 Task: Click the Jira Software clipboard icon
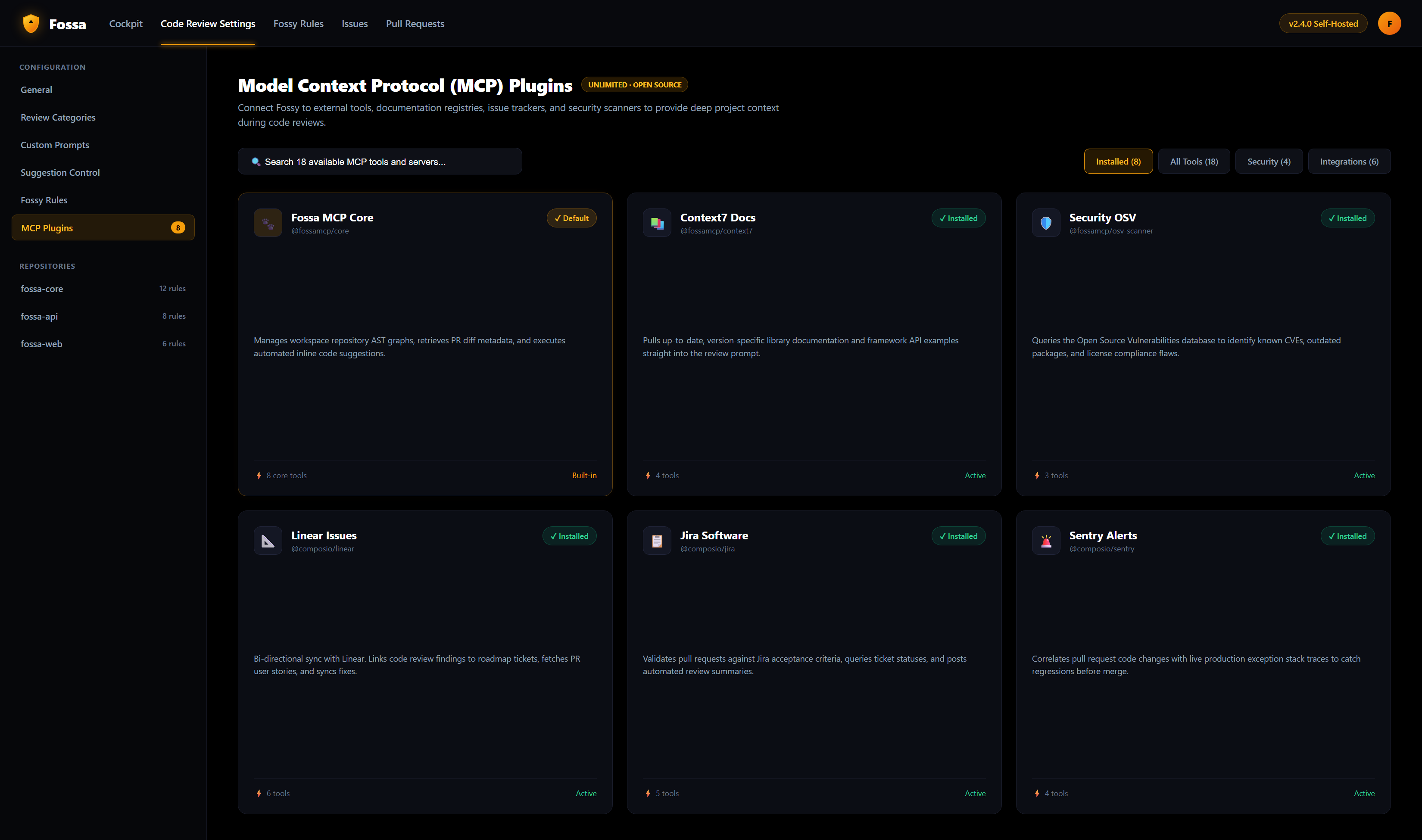click(x=657, y=541)
